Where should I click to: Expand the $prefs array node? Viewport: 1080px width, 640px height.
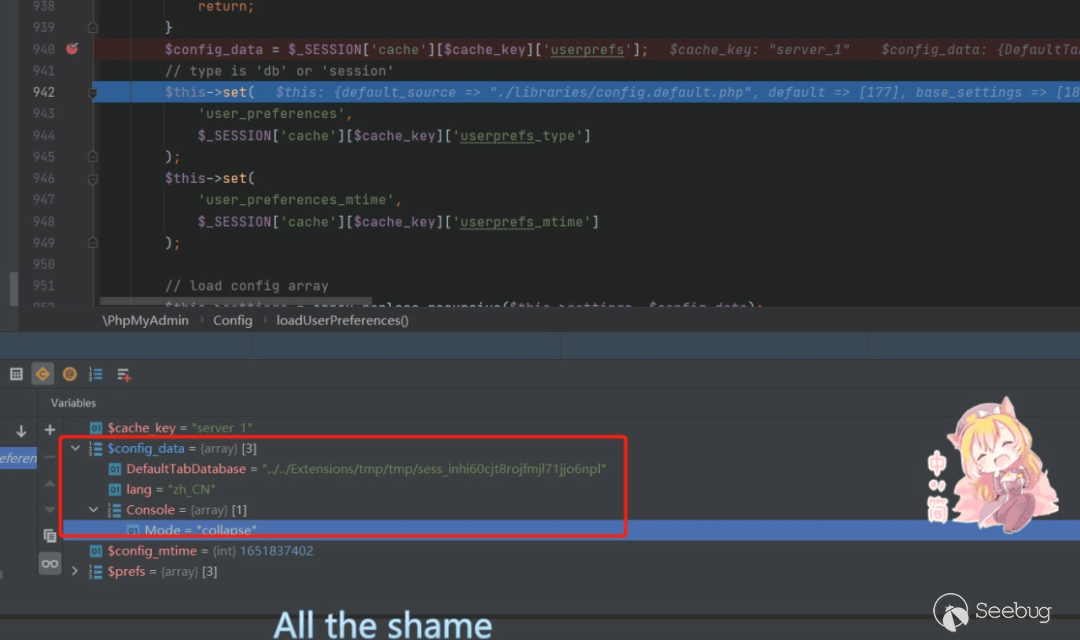click(x=75, y=571)
